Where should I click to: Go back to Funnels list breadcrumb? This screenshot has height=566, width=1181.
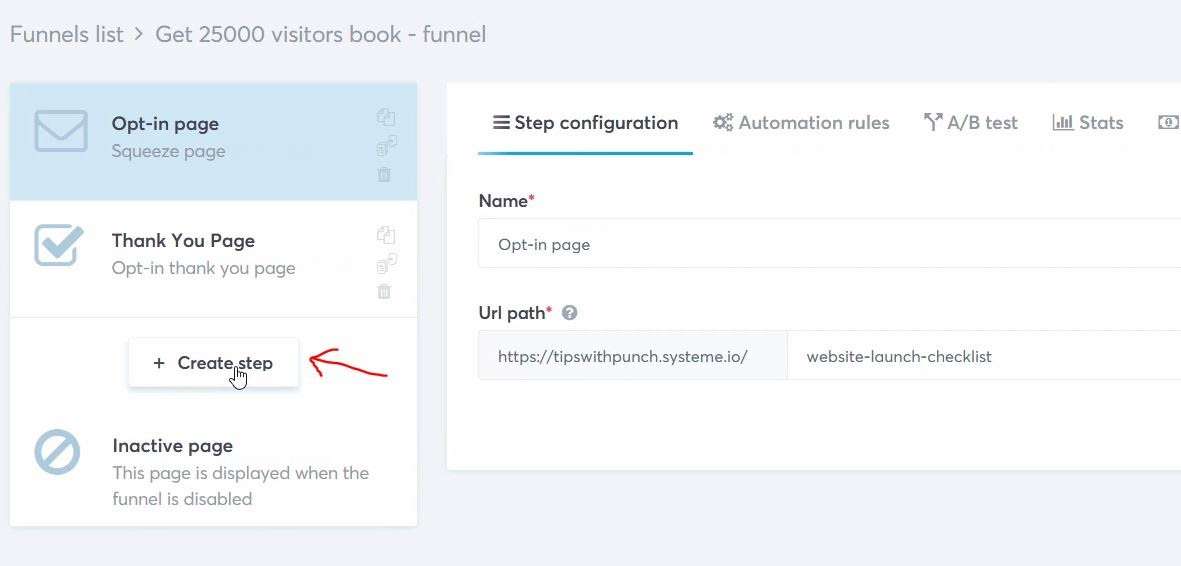click(66, 34)
